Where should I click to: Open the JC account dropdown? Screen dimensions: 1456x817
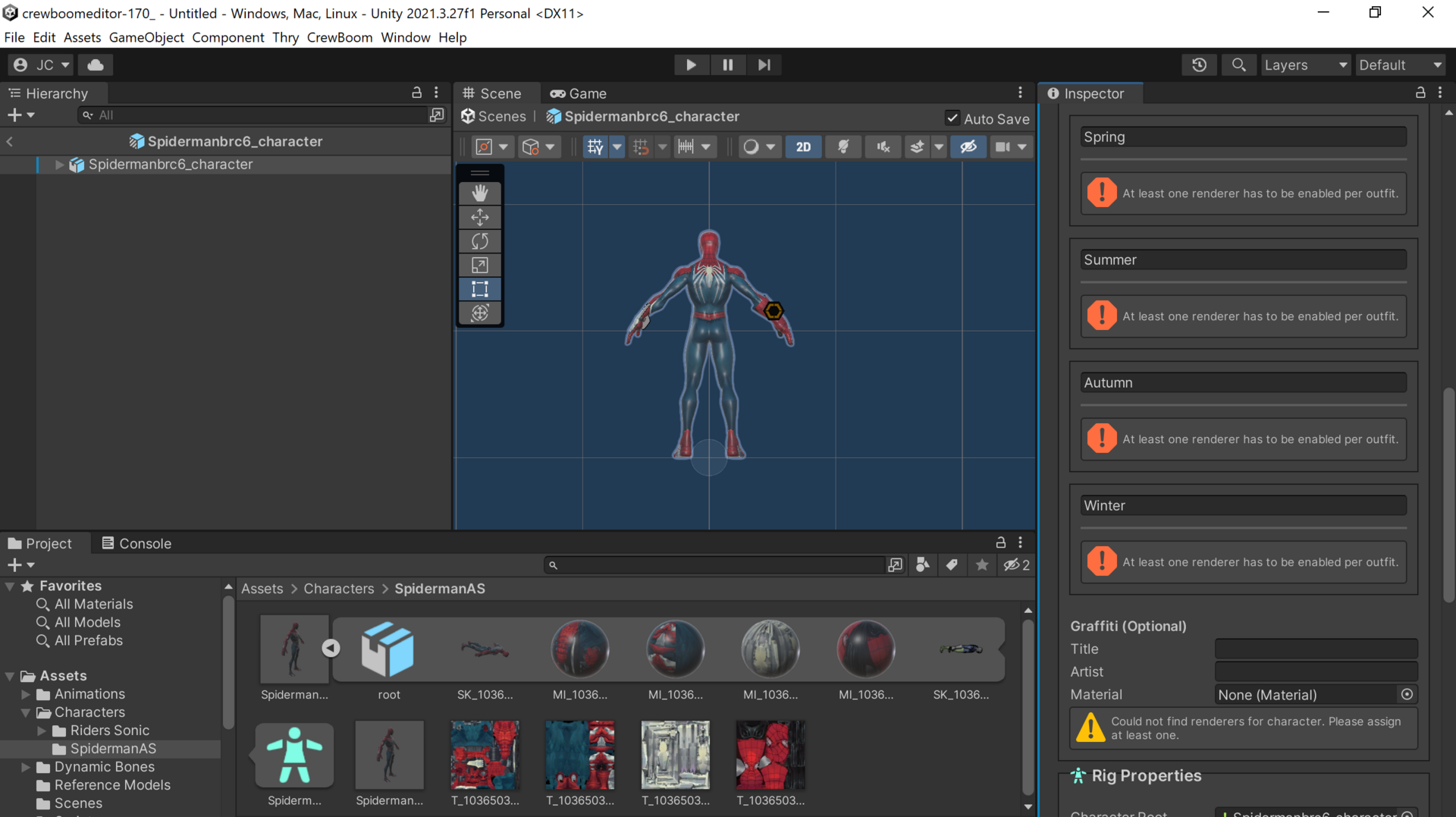point(42,64)
